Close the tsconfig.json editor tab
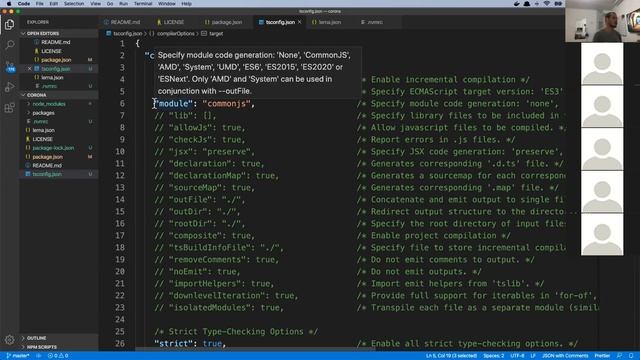Screen dimensions: 640x360 point(300,22)
